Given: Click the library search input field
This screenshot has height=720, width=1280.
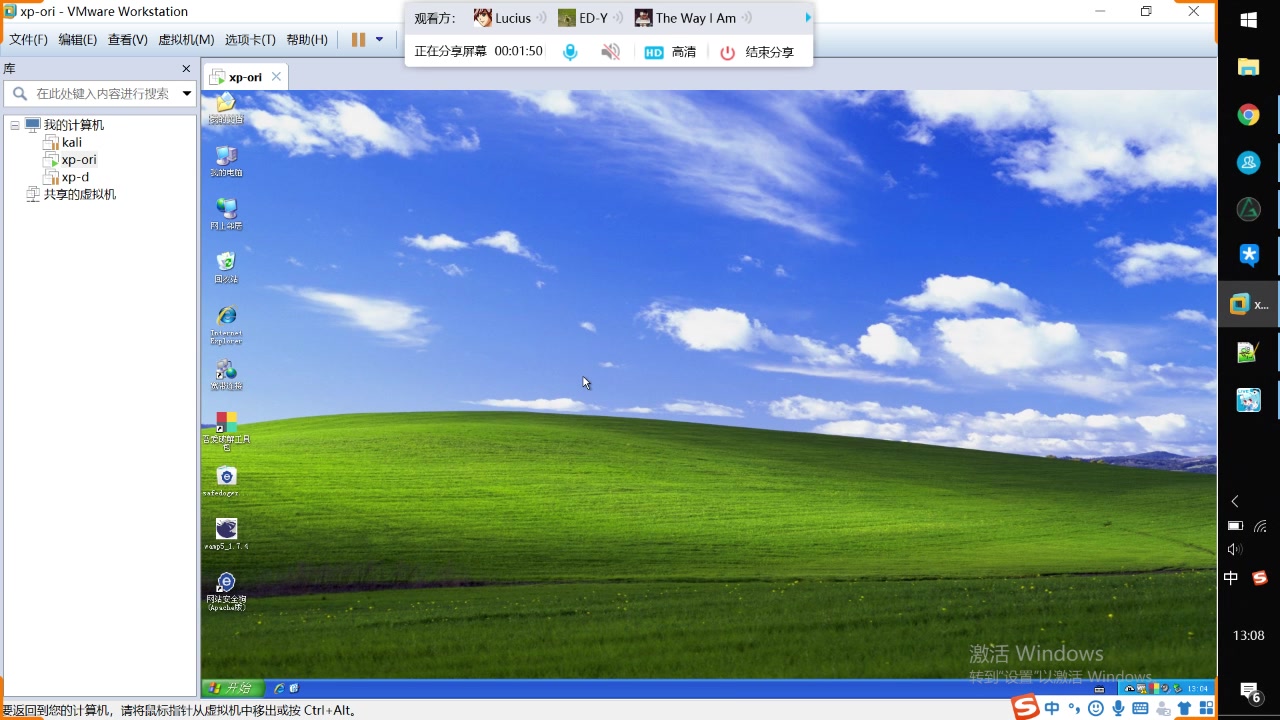Looking at the screenshot, I should pos(103,93).
